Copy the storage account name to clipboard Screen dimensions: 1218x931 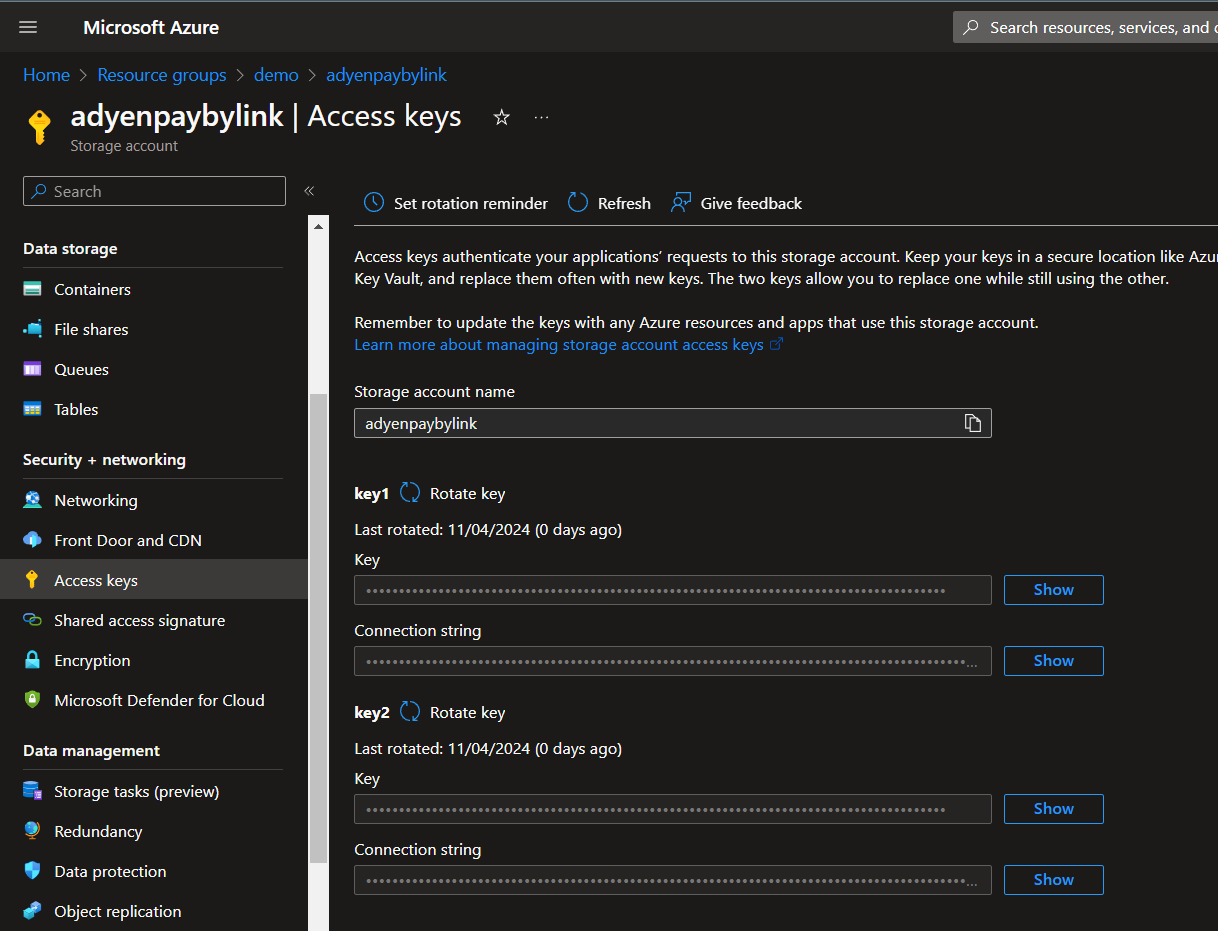[x=972, y=423]
